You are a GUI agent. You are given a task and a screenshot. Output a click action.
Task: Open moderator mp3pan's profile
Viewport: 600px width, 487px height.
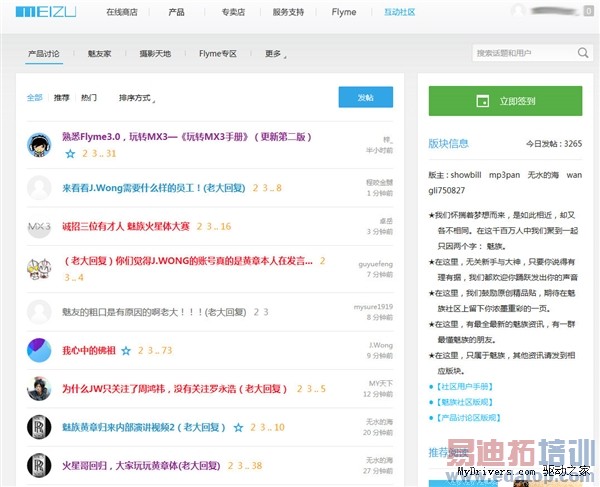[504, 175]
